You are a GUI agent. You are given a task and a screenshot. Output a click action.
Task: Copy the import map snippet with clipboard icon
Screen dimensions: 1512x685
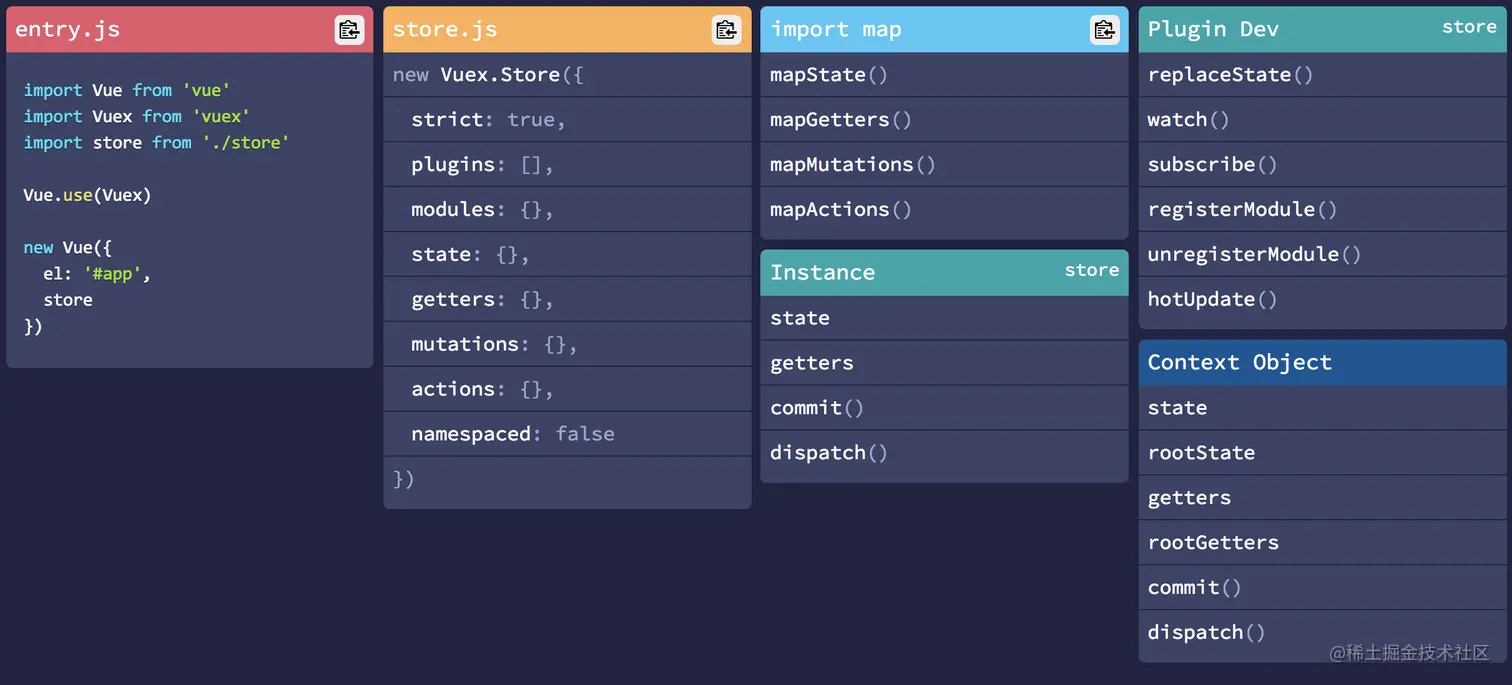[x=1104, y=30]
